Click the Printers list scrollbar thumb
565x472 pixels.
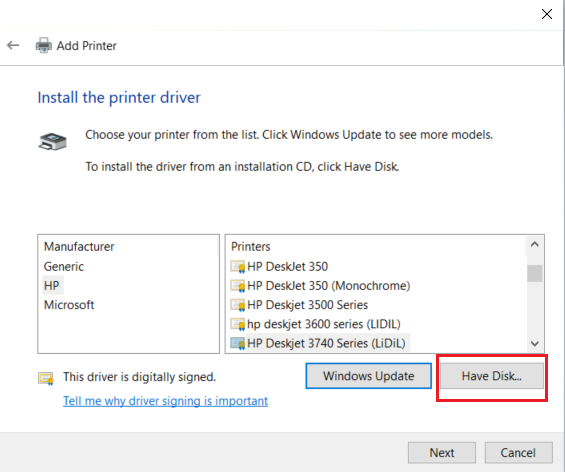[535, 274]
